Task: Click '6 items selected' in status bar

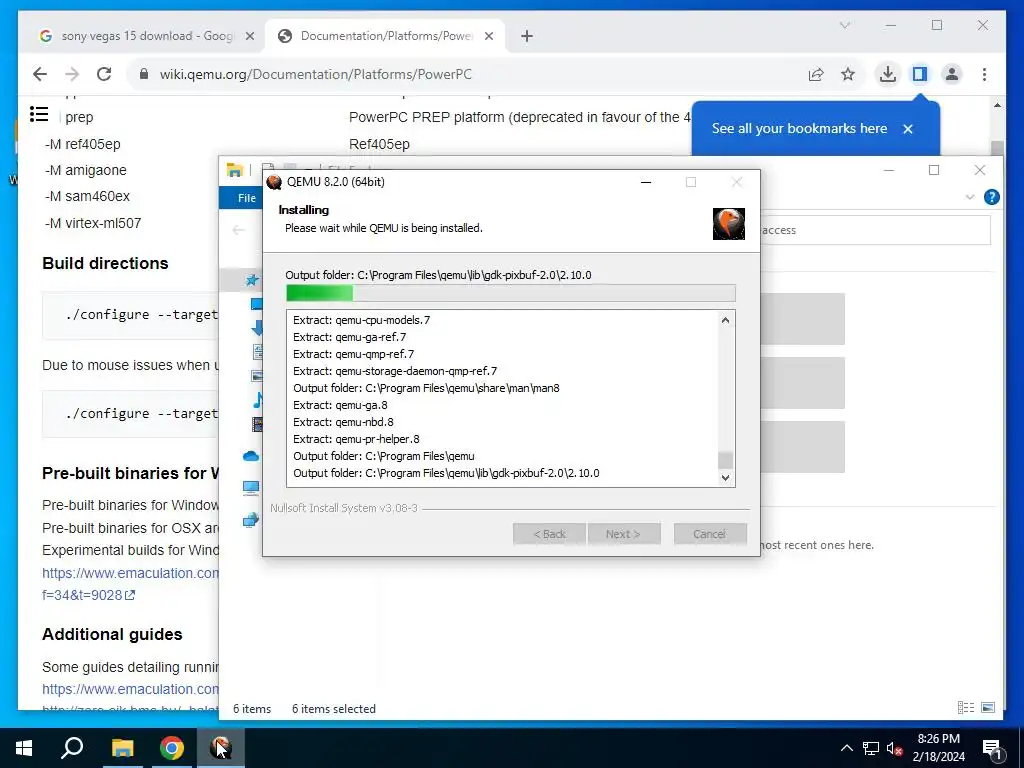Action: click(x=334, y=709)
